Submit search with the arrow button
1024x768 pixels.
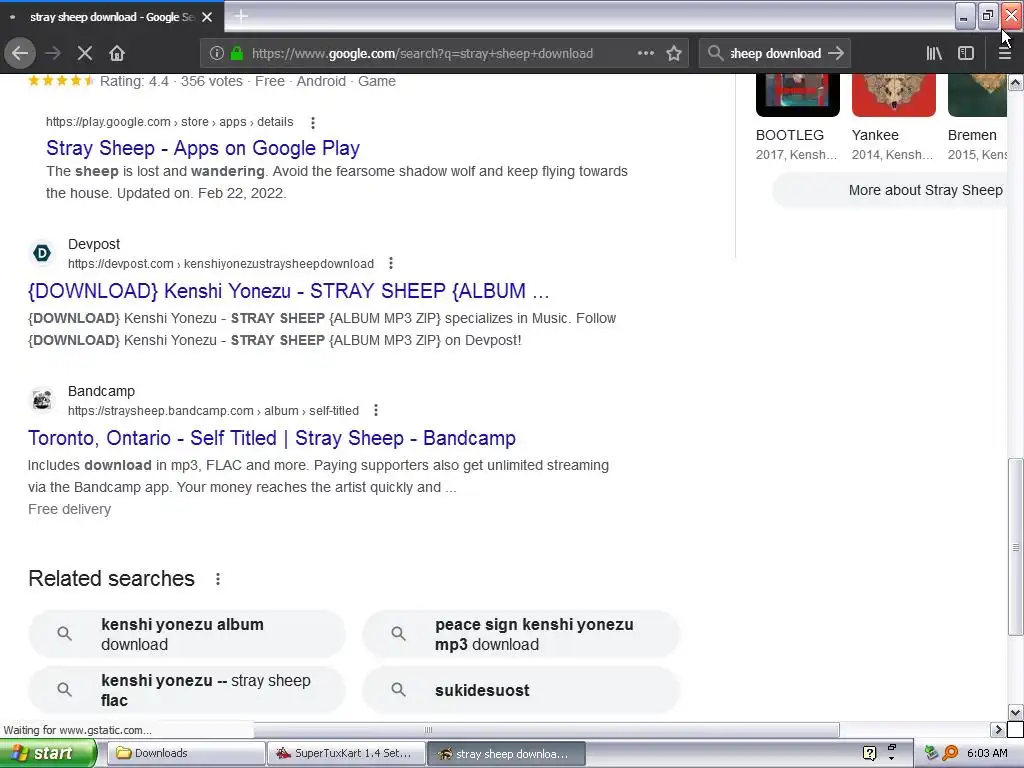(x=836, y=53)
